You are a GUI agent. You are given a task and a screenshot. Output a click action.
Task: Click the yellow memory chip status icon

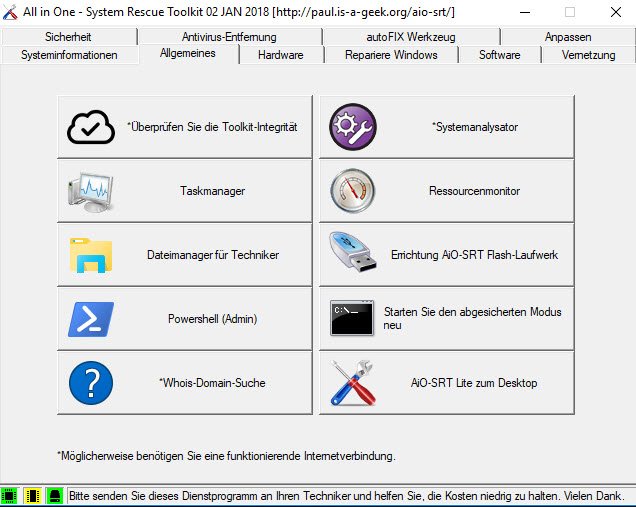[x=32, y=496]
